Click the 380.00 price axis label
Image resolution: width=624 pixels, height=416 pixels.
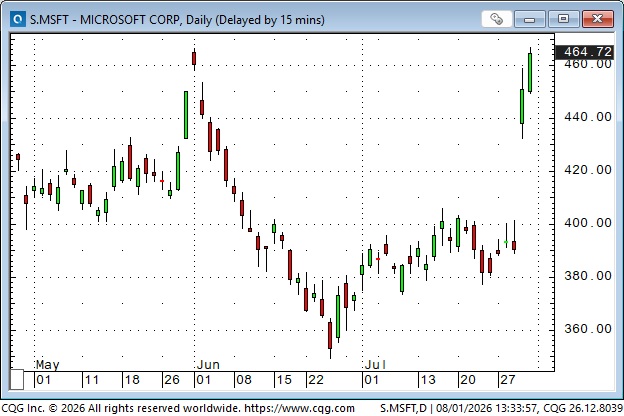click(x=588, y=276)
